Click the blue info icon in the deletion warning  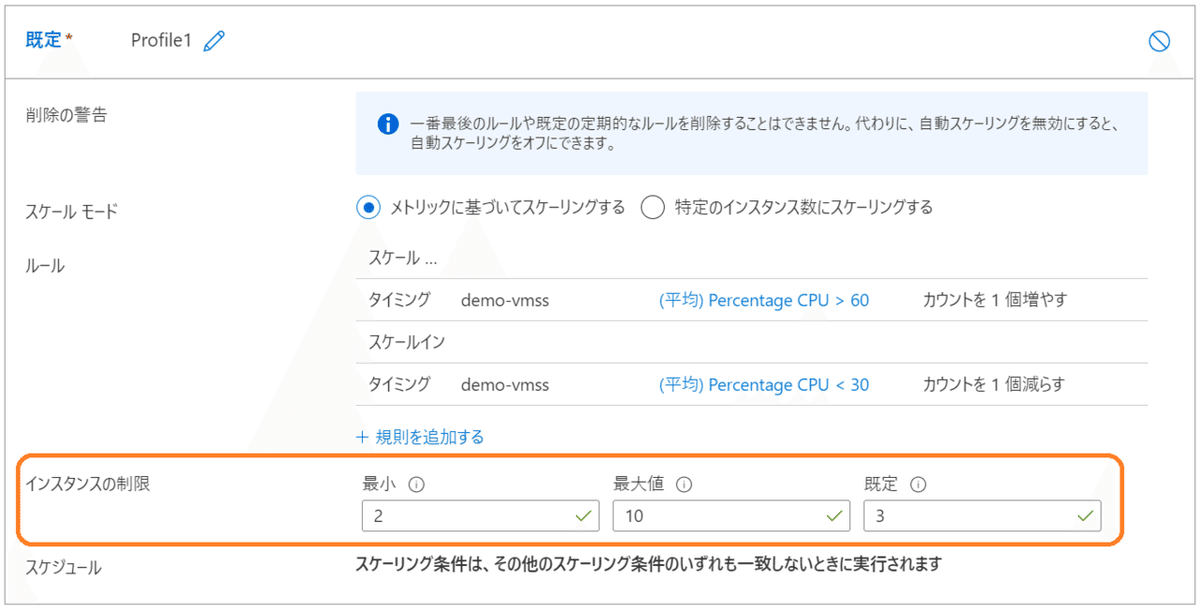(388, 125)
